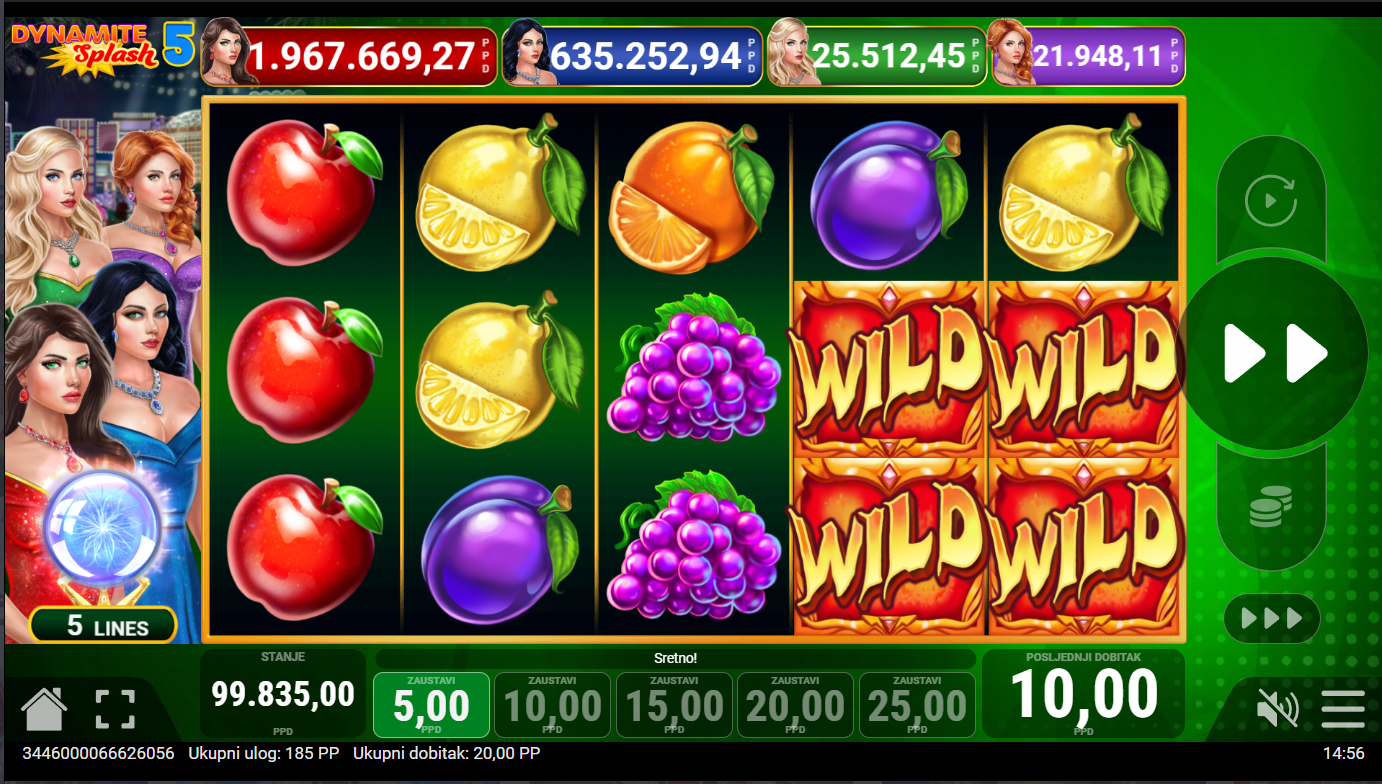Click the home icon
The width and height of the screenshot is (1382, 784).
[44, 708]
